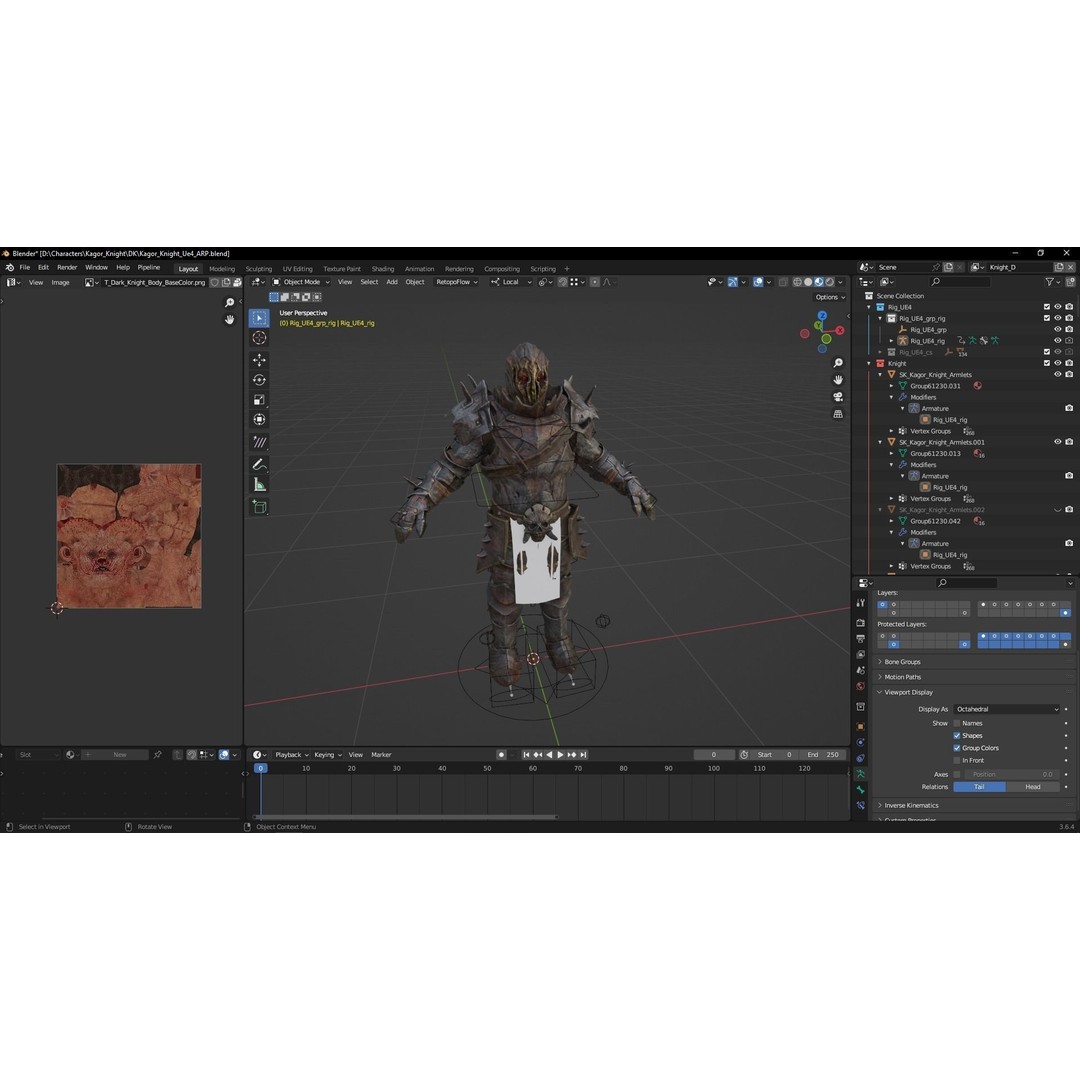Expand the Motion Paths panel
This screenshot has height=1080, width=1080.
pos(902,677)
